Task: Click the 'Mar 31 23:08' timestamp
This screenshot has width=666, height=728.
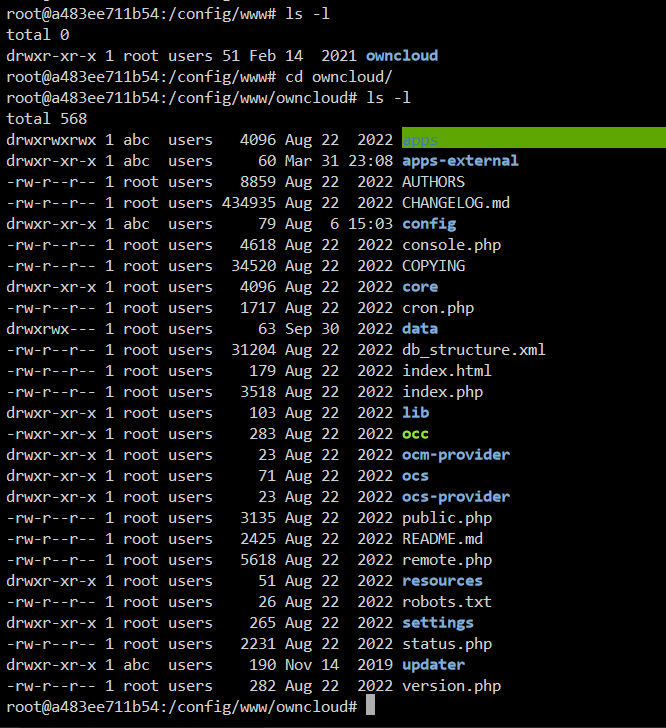Action: (x=339, y=161)
